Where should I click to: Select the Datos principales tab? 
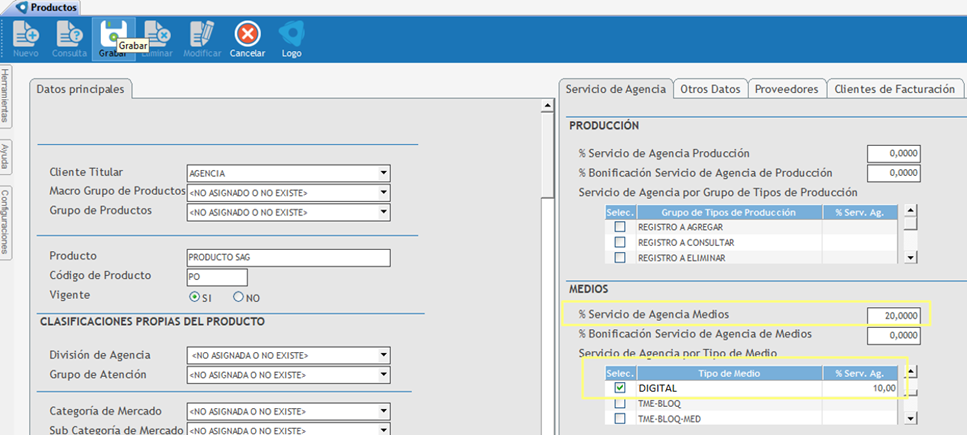[x=80, y=89]
